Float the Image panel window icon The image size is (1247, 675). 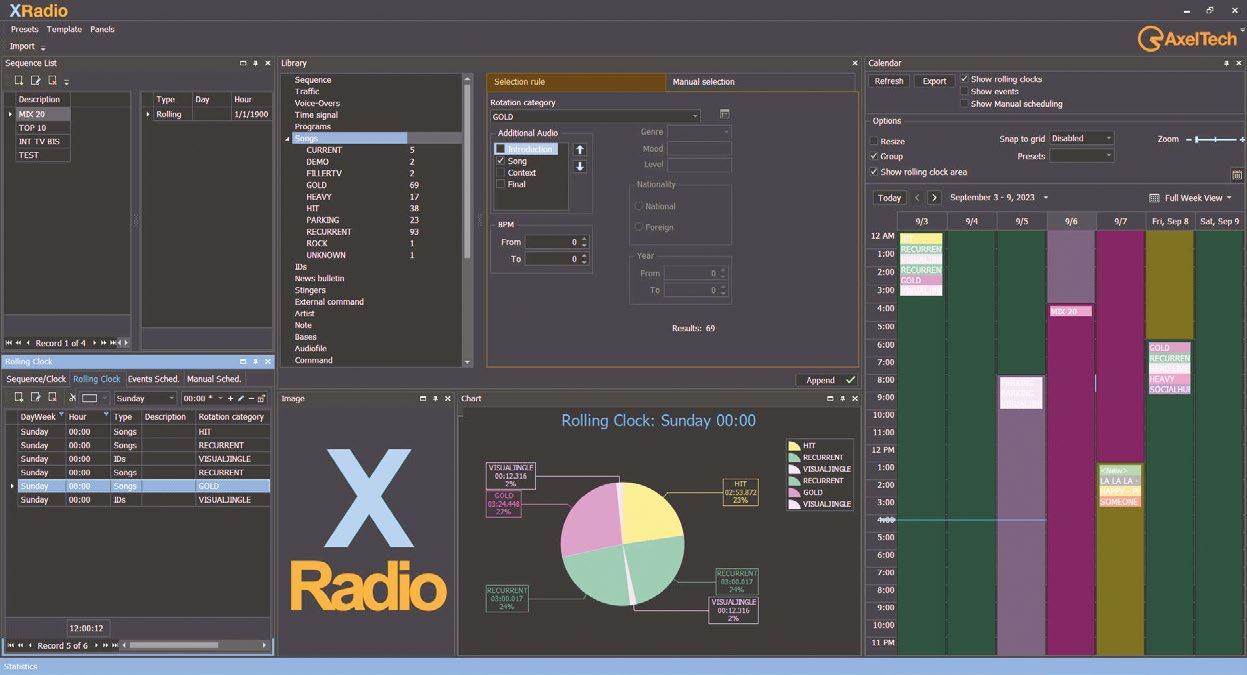(x=422, y=398)
